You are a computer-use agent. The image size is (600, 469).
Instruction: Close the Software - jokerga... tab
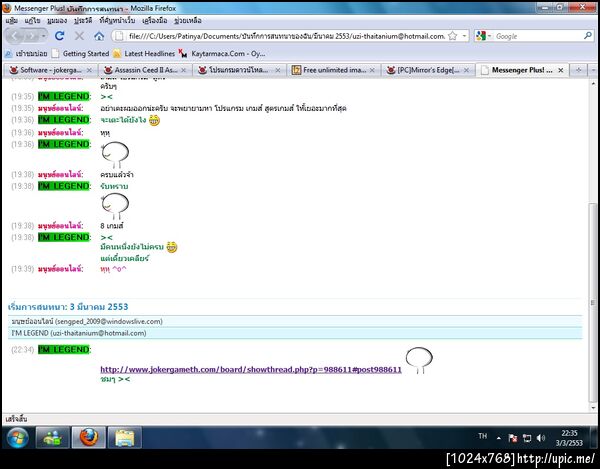89,70
